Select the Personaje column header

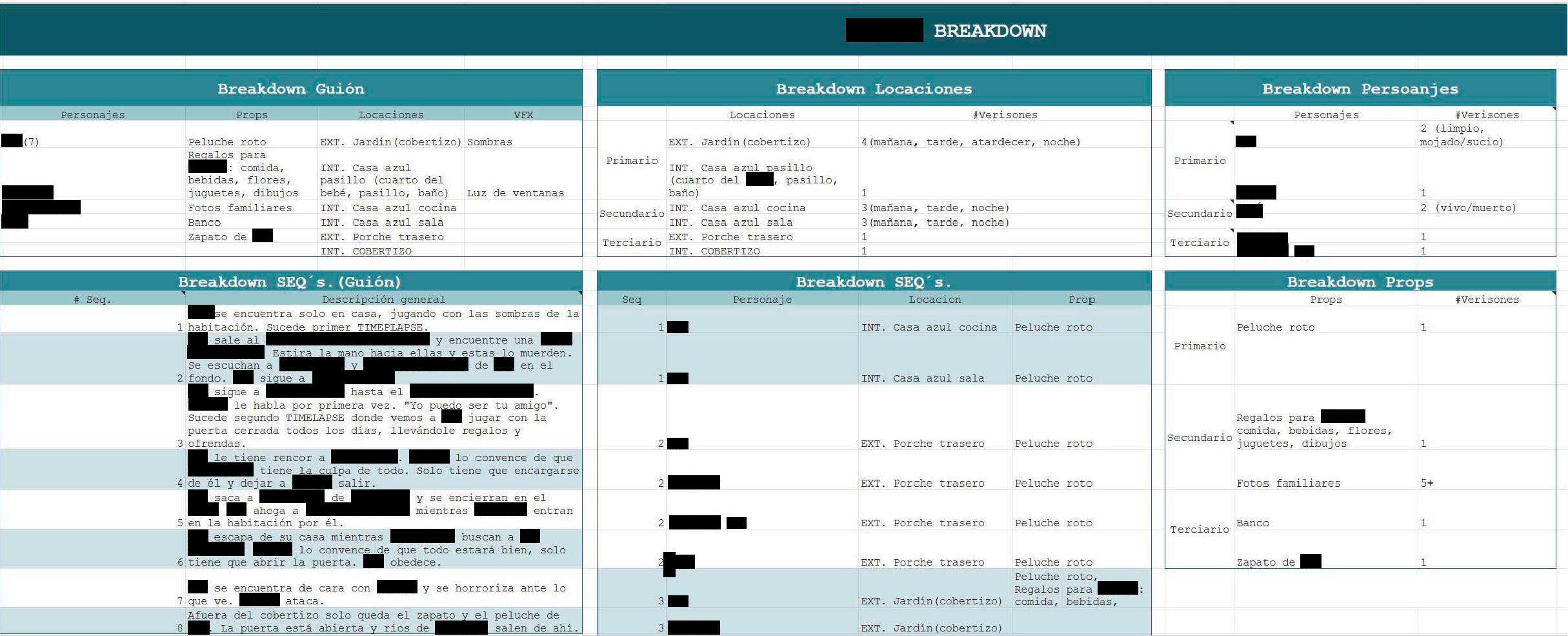tap(761, 300)
